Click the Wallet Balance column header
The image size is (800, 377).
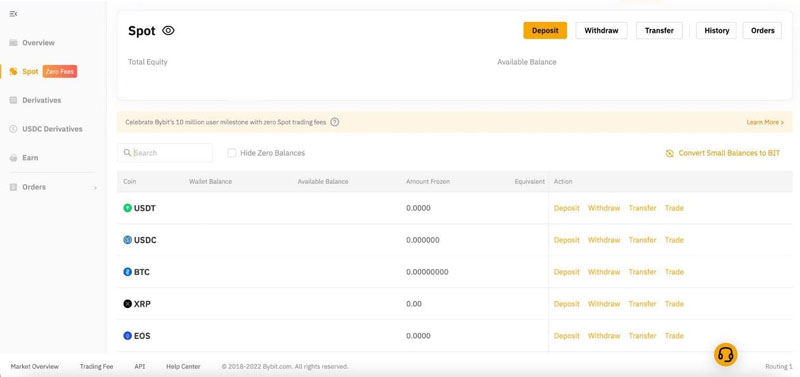pos(210,182)
